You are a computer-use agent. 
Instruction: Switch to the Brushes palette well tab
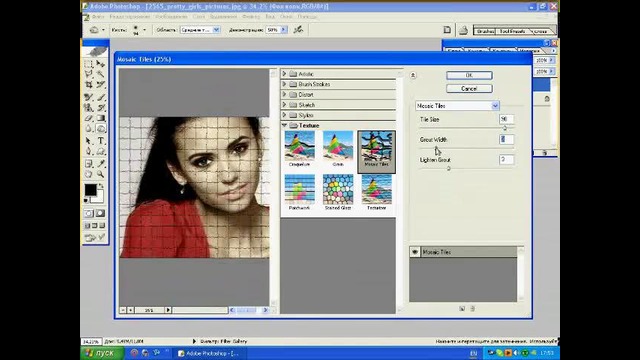coord(485,31)
